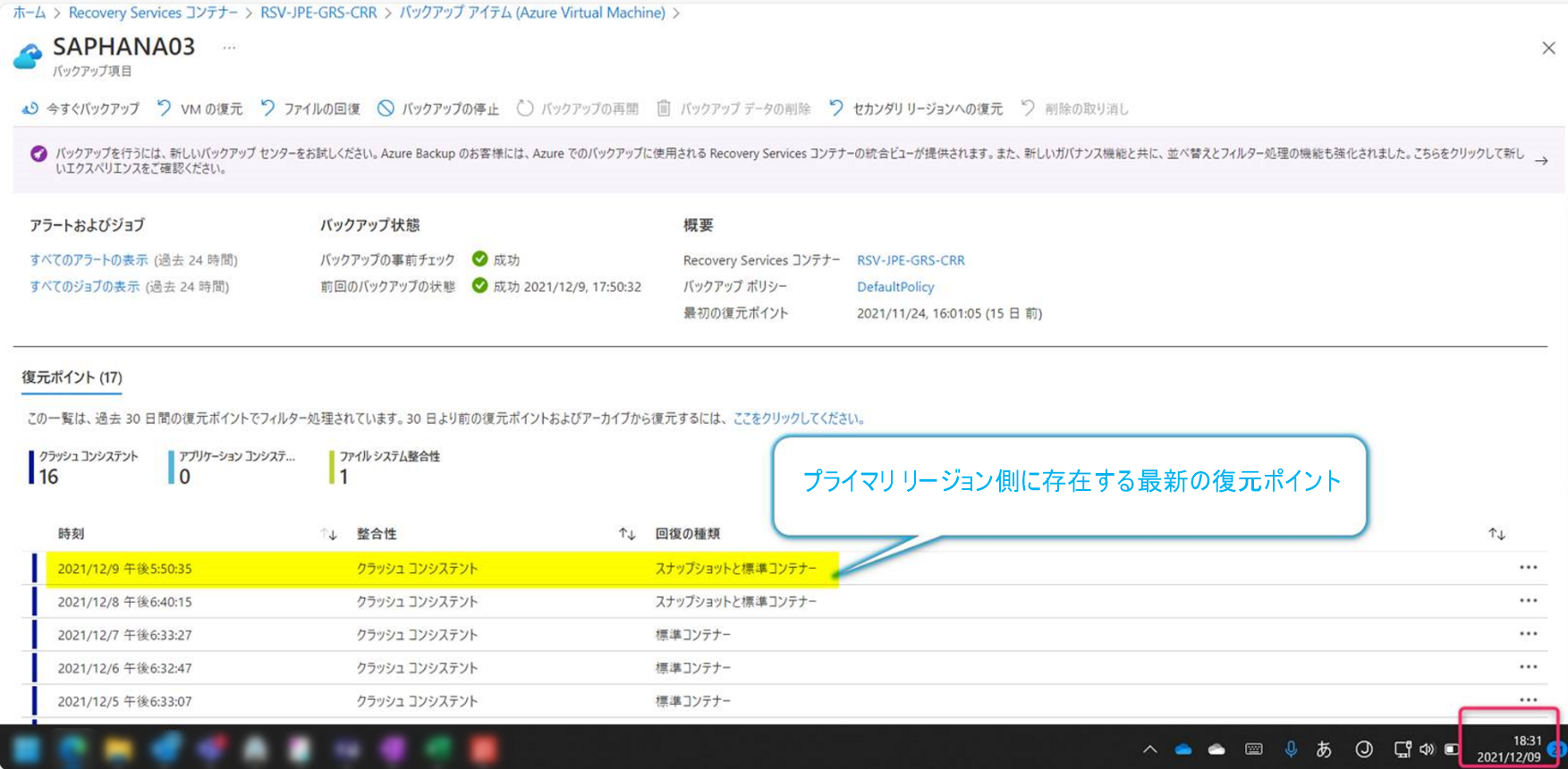Open バックアップ アイテム (Azure Virtual Machine) breadcrumb
The image size is (1568, 769).
pos(532,13)
